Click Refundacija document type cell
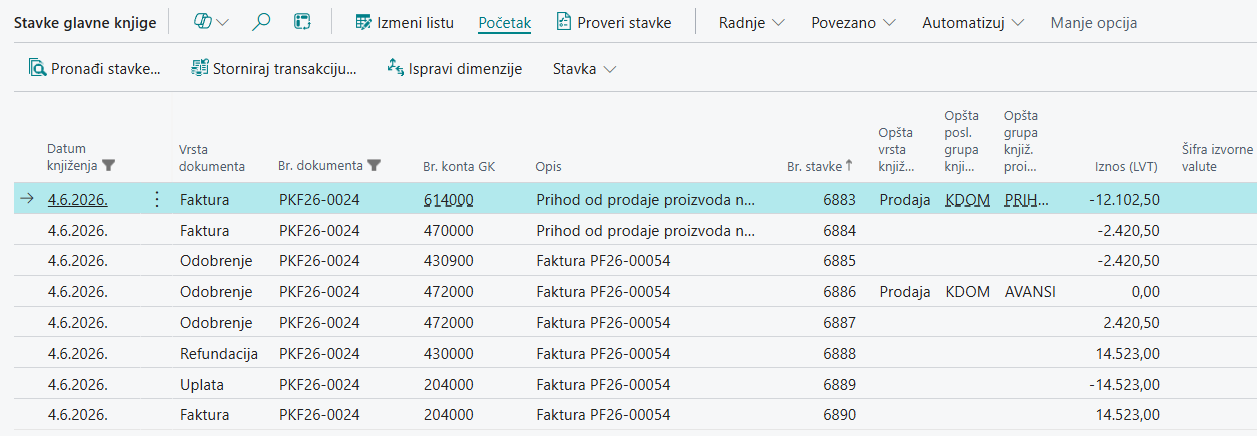The height and width of the screenshot is (436, 1257). pyautogui.click(x=219, y=354)
